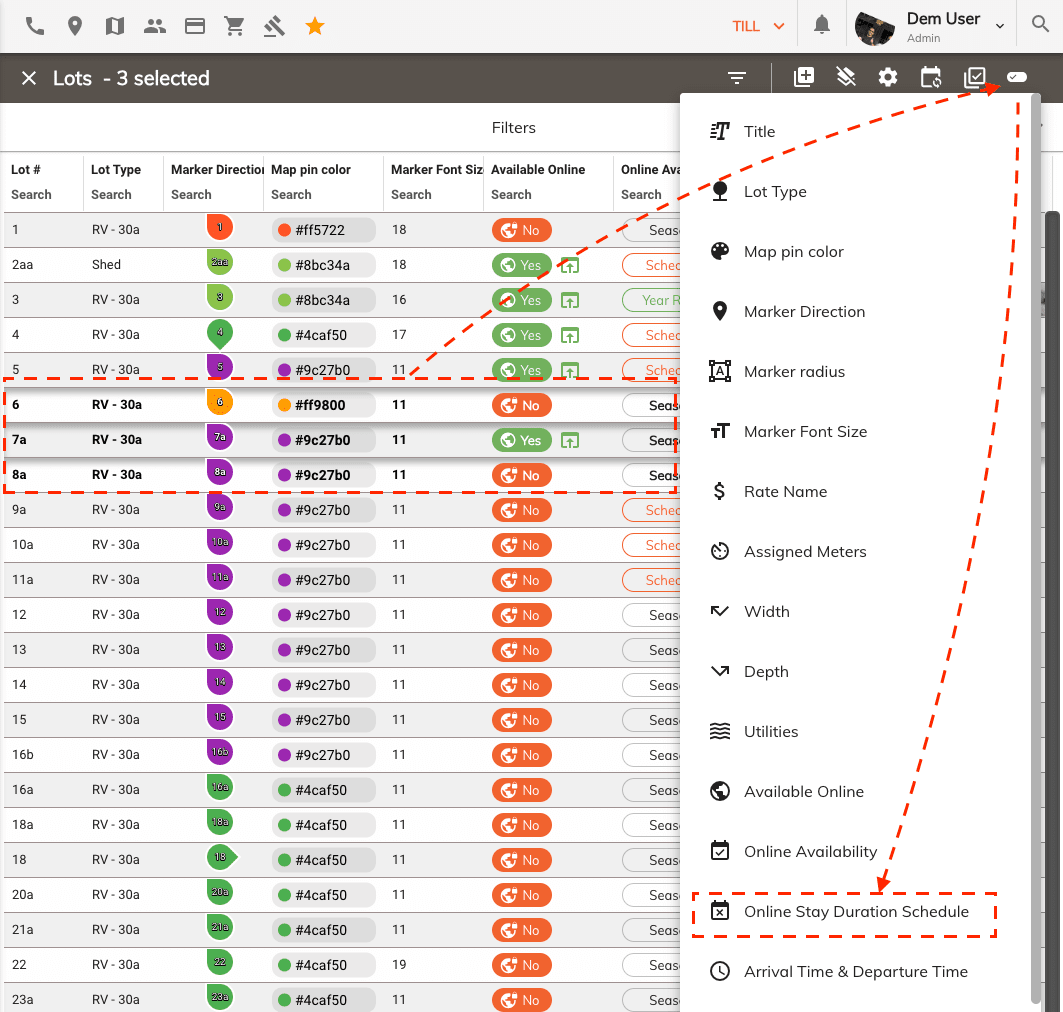Click the filter list icon in Lots toolbar
1063x1012 pixels.
tap(737, 78)
